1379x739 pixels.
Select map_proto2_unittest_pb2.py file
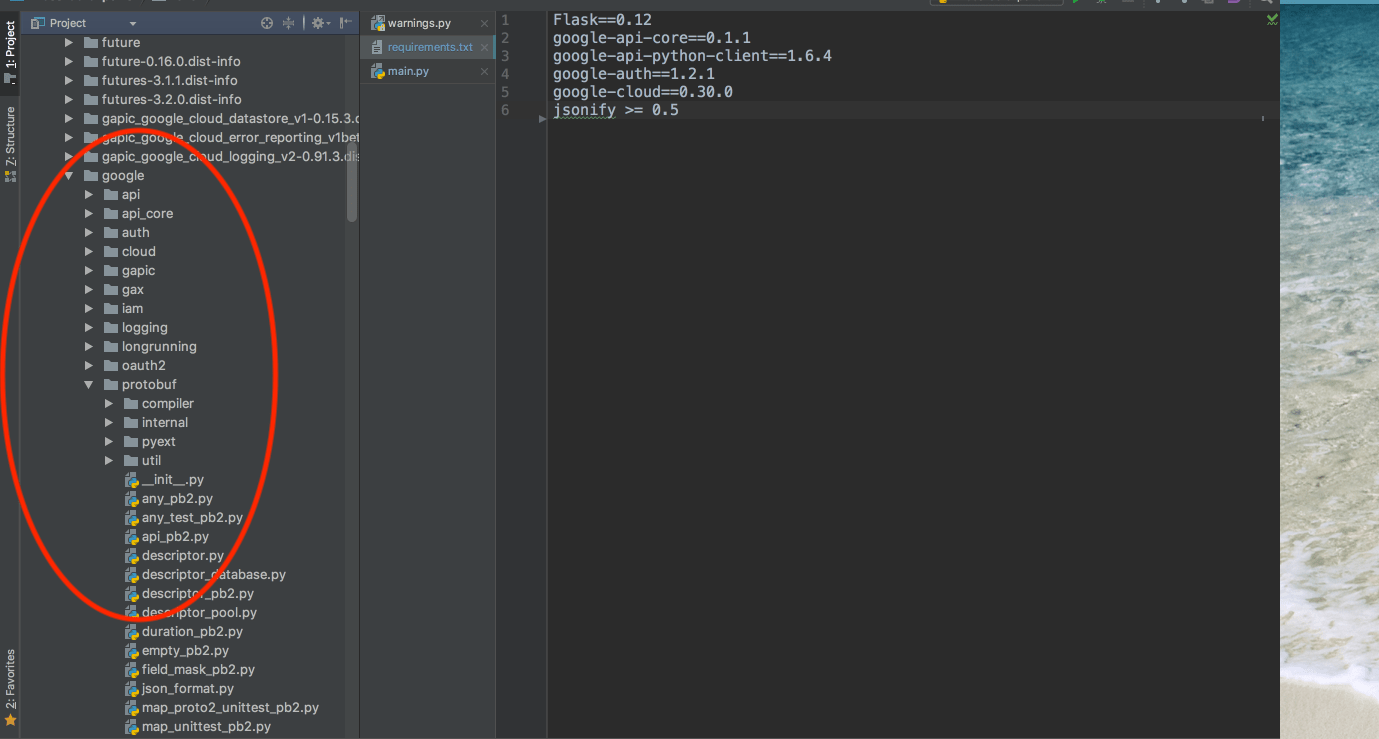(230, 708)
